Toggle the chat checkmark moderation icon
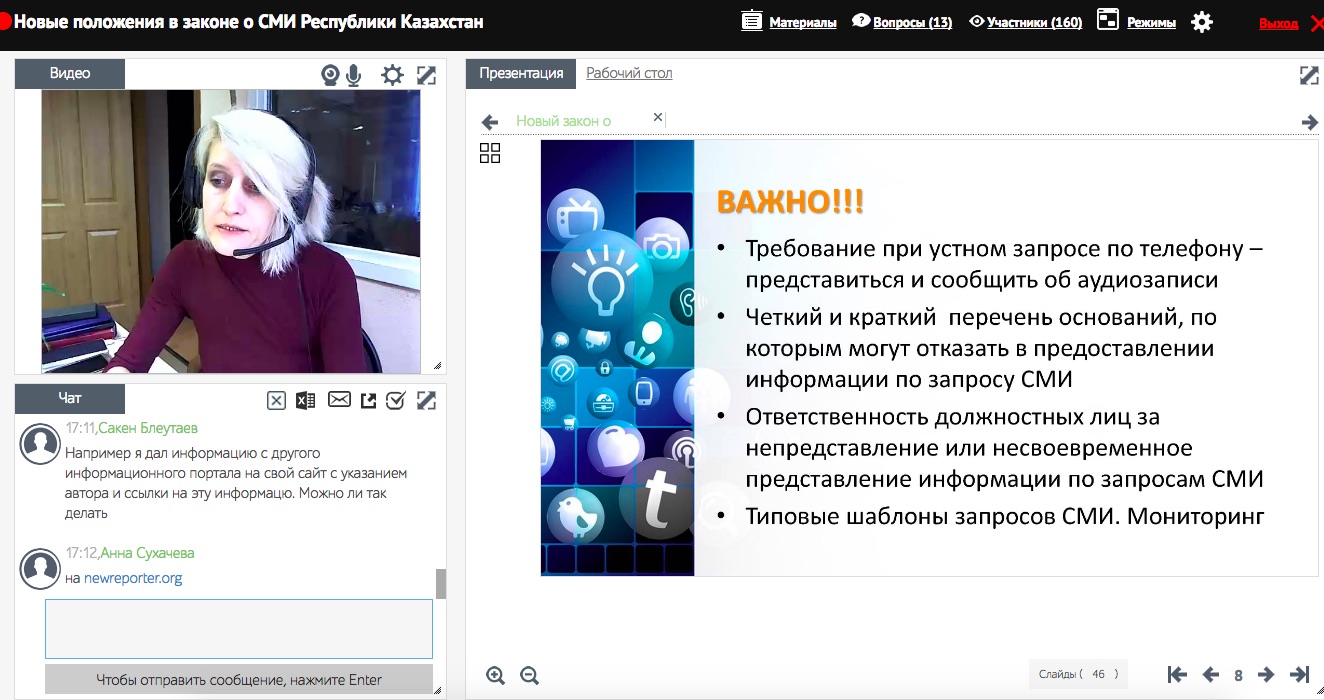Screen dimensions: 1324x700 (395, 400)
